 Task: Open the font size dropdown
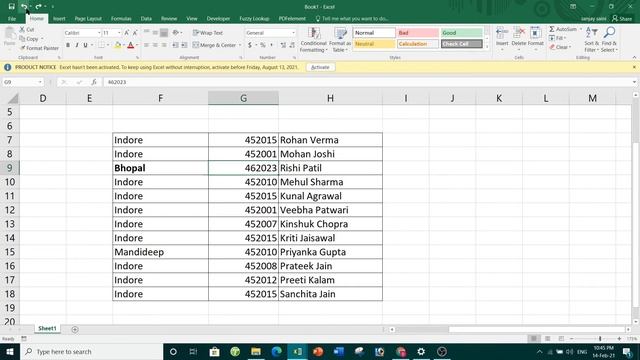(119, 33)
